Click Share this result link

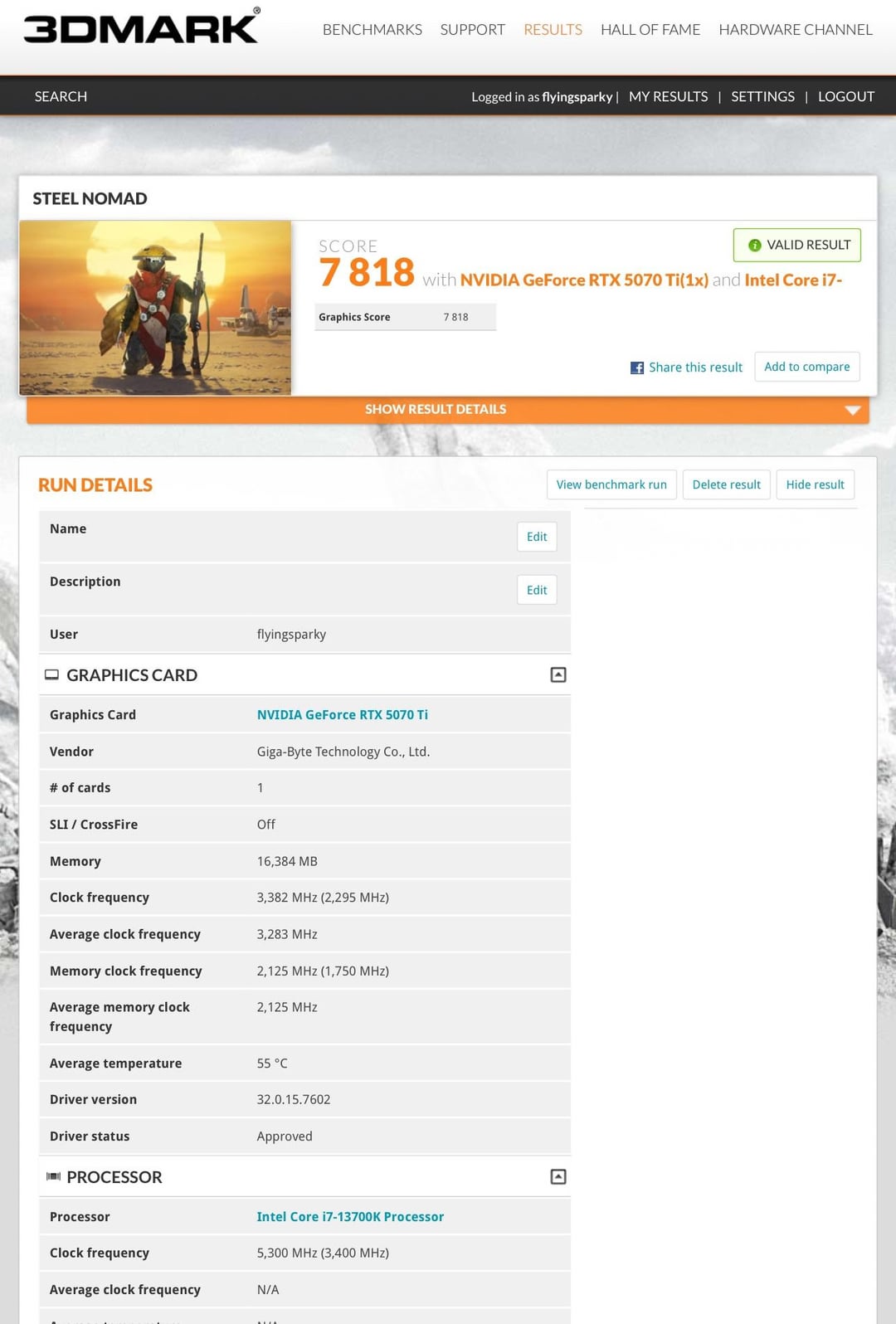695,368
